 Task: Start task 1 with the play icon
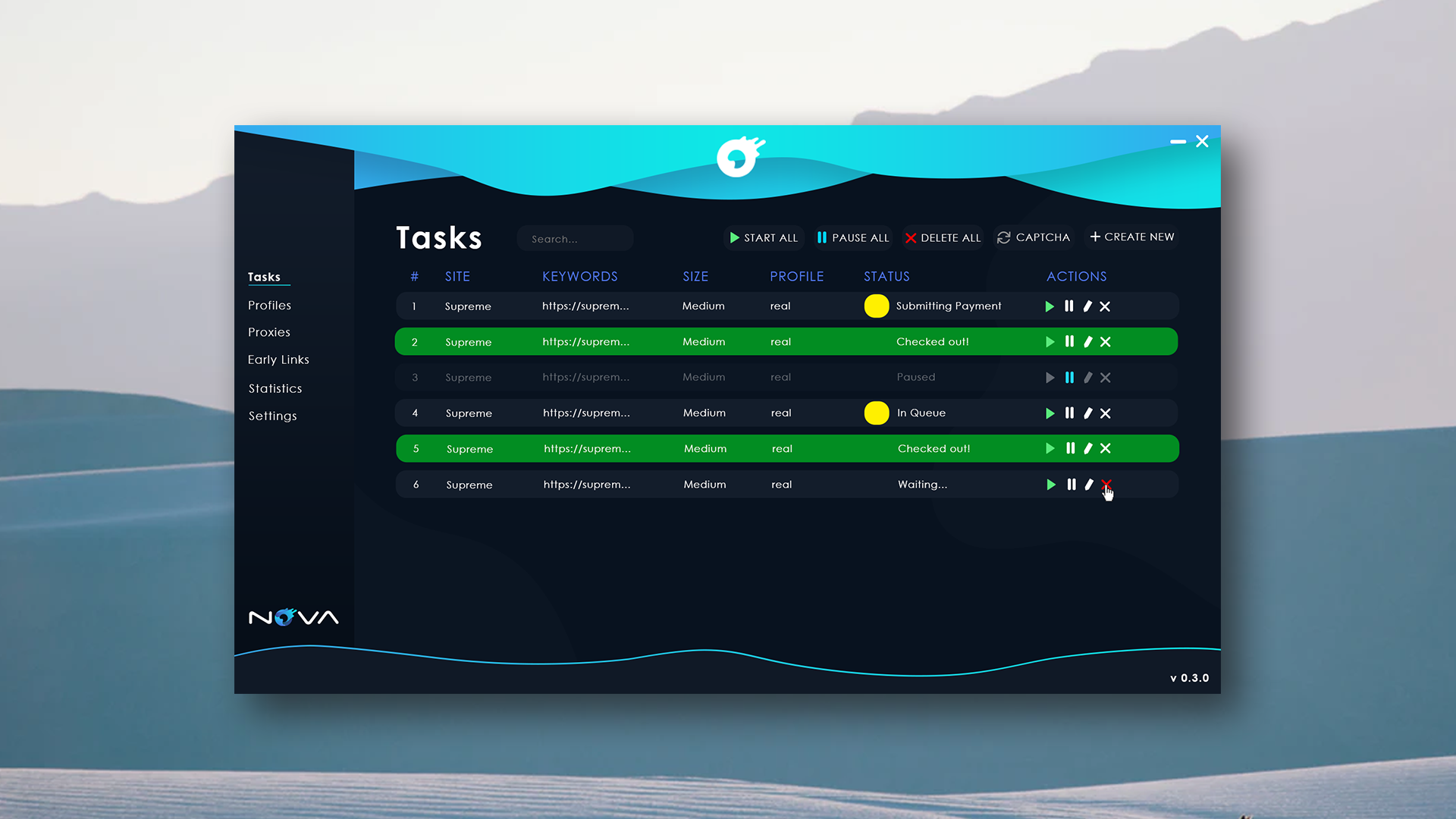pos(1050,306)
